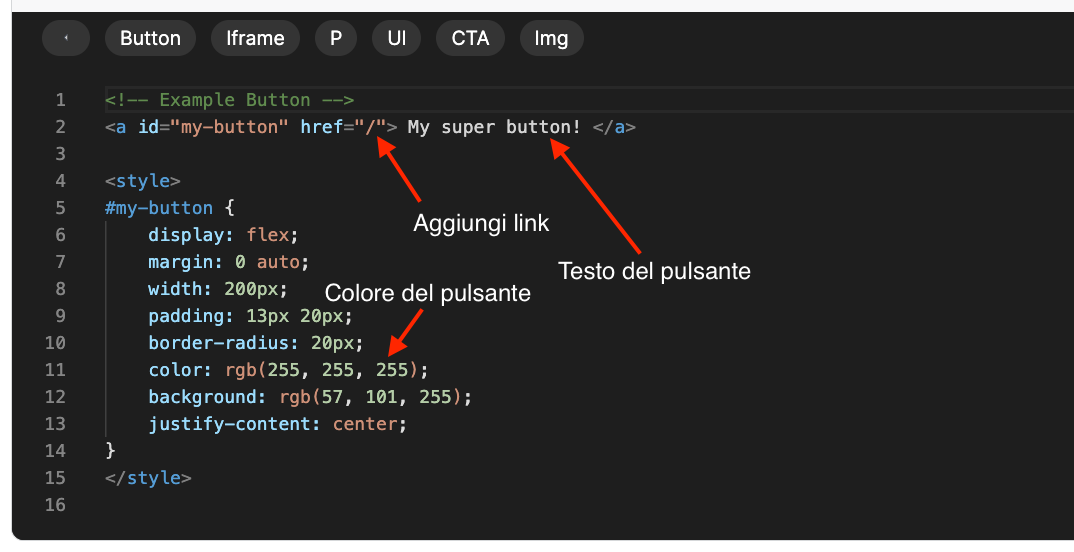
Task: Click the "my-button" id attribute value
Action: point(230,127)
